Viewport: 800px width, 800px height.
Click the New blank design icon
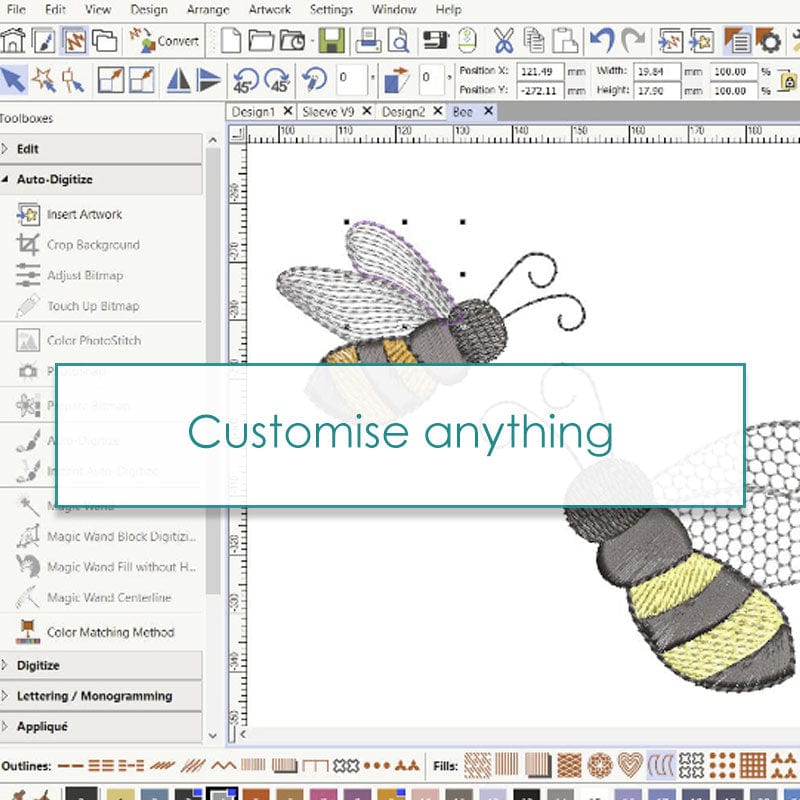(x=231, y=42)
